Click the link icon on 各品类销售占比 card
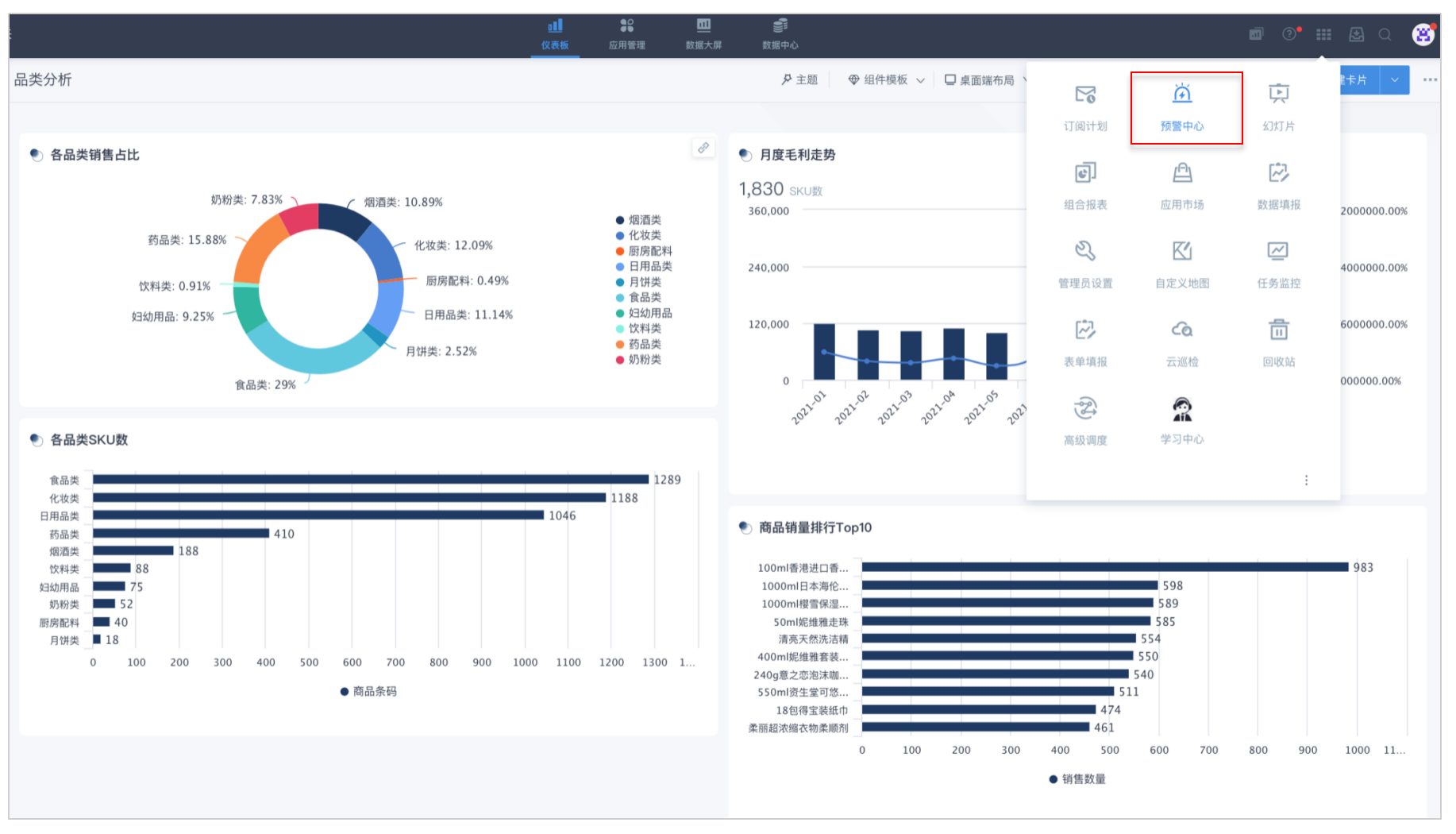 [703, 148]
